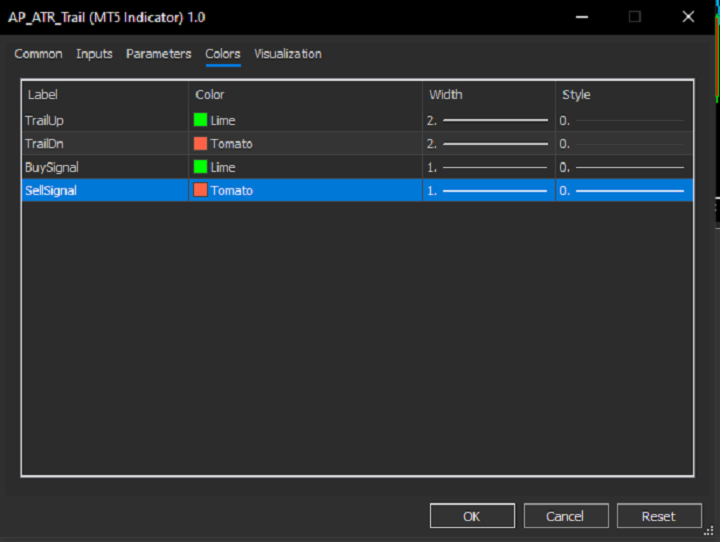This screenshot has height=542, width=720.
Task: Open BuySignal style selector
Action: point(624,167)
